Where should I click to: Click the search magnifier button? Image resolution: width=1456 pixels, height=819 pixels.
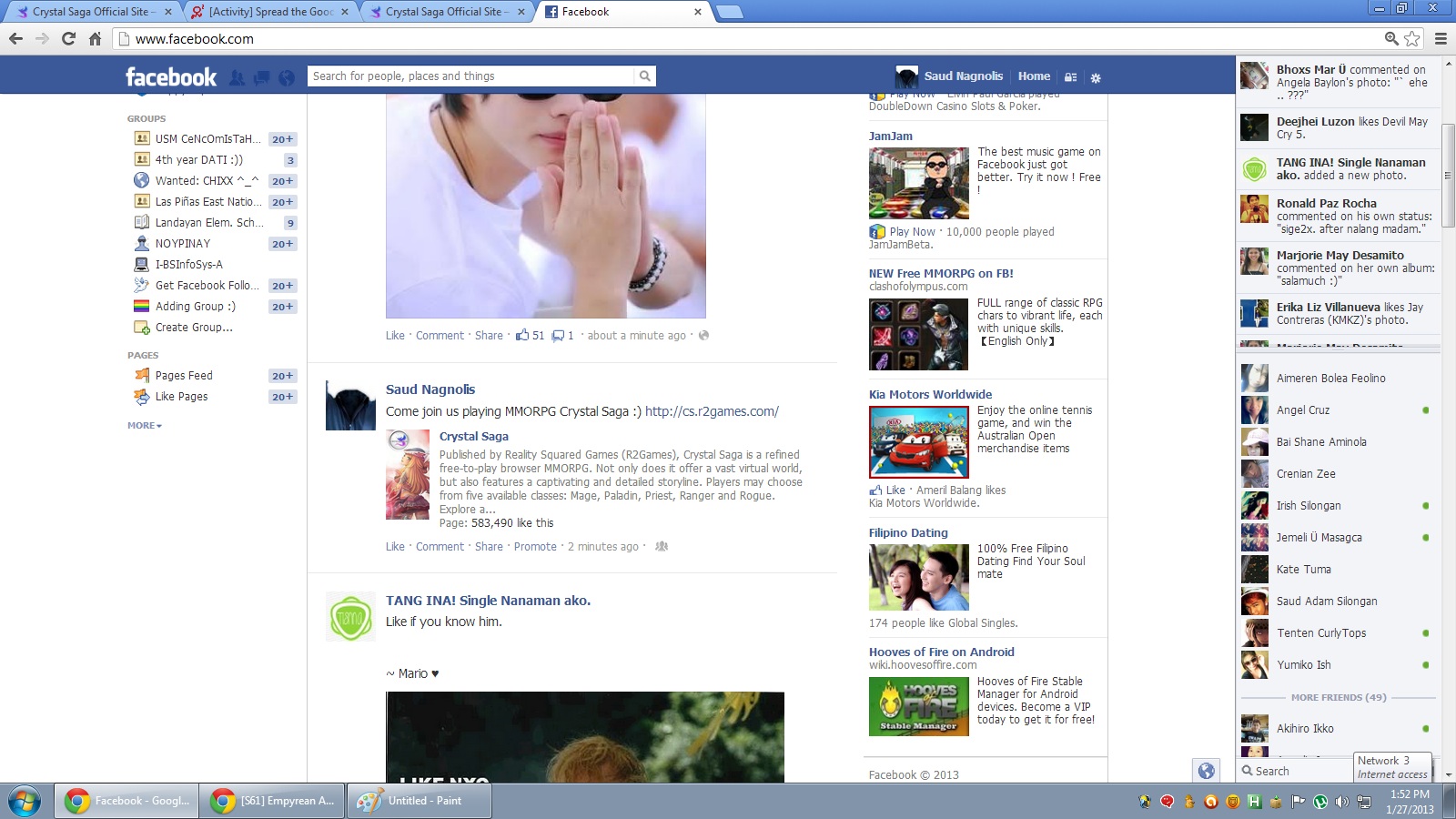644,76
